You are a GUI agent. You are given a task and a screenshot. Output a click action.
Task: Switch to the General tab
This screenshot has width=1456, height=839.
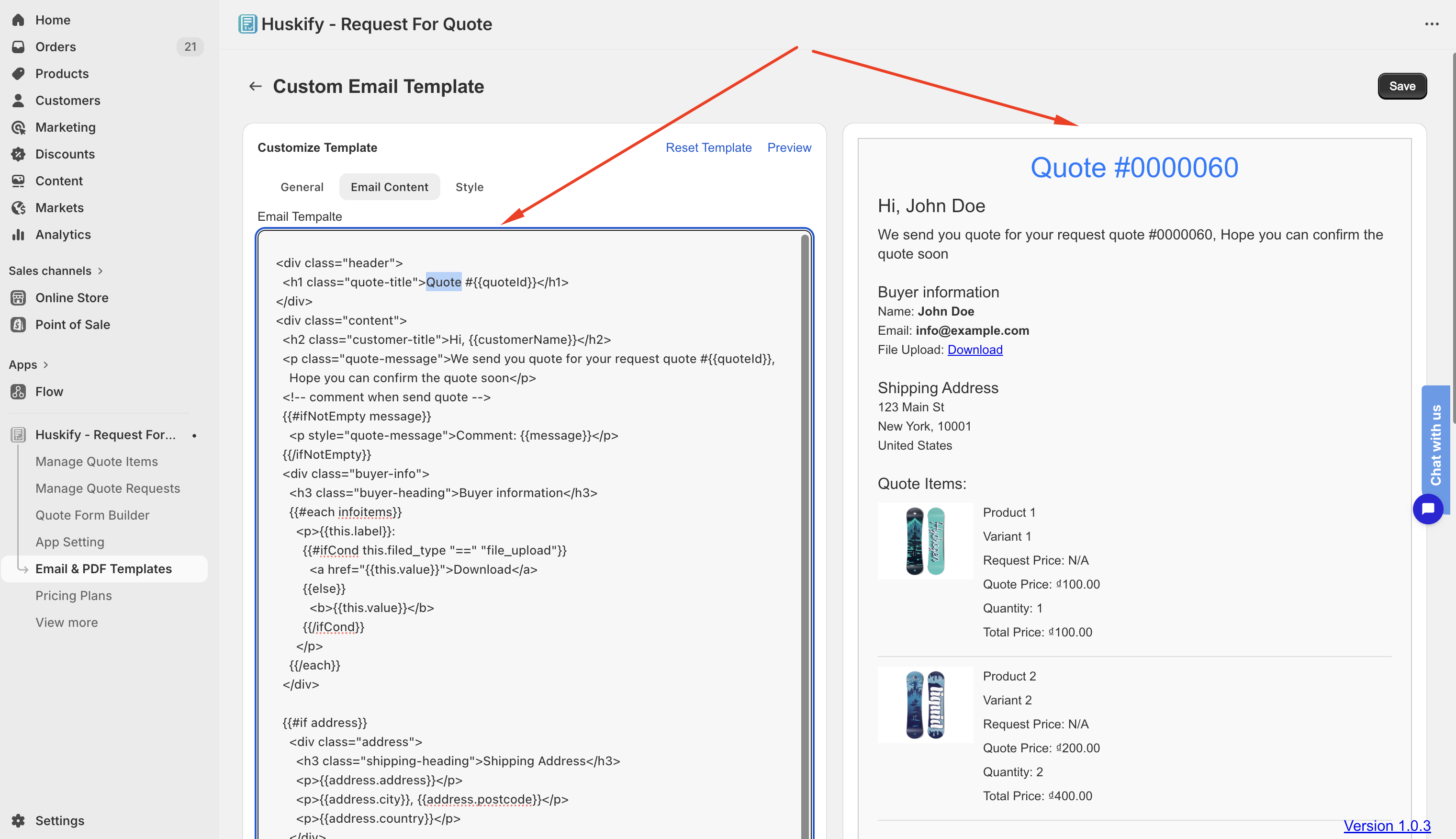coord(302,187)
